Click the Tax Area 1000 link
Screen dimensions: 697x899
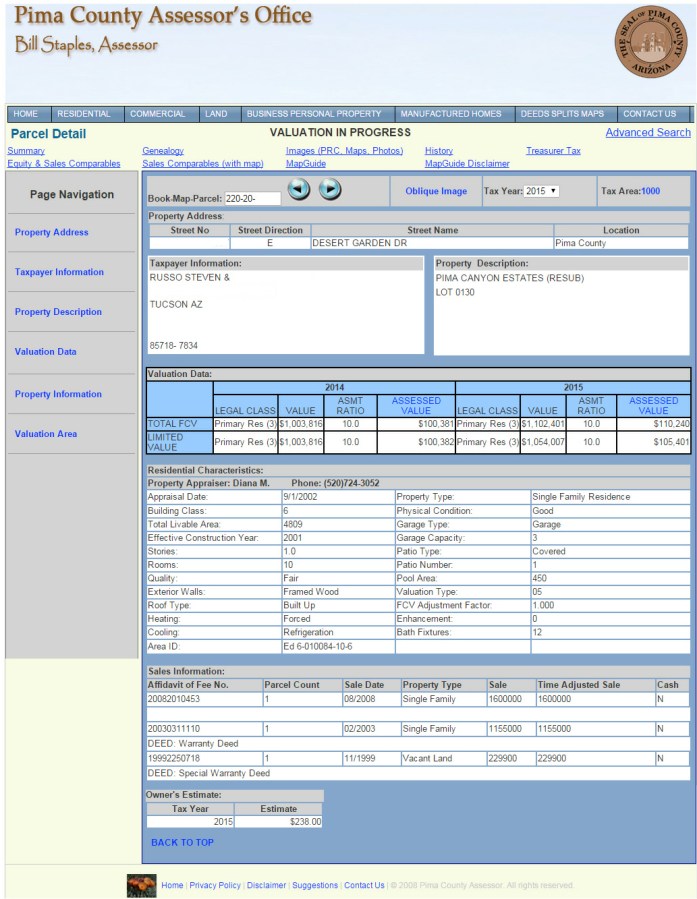651,191
